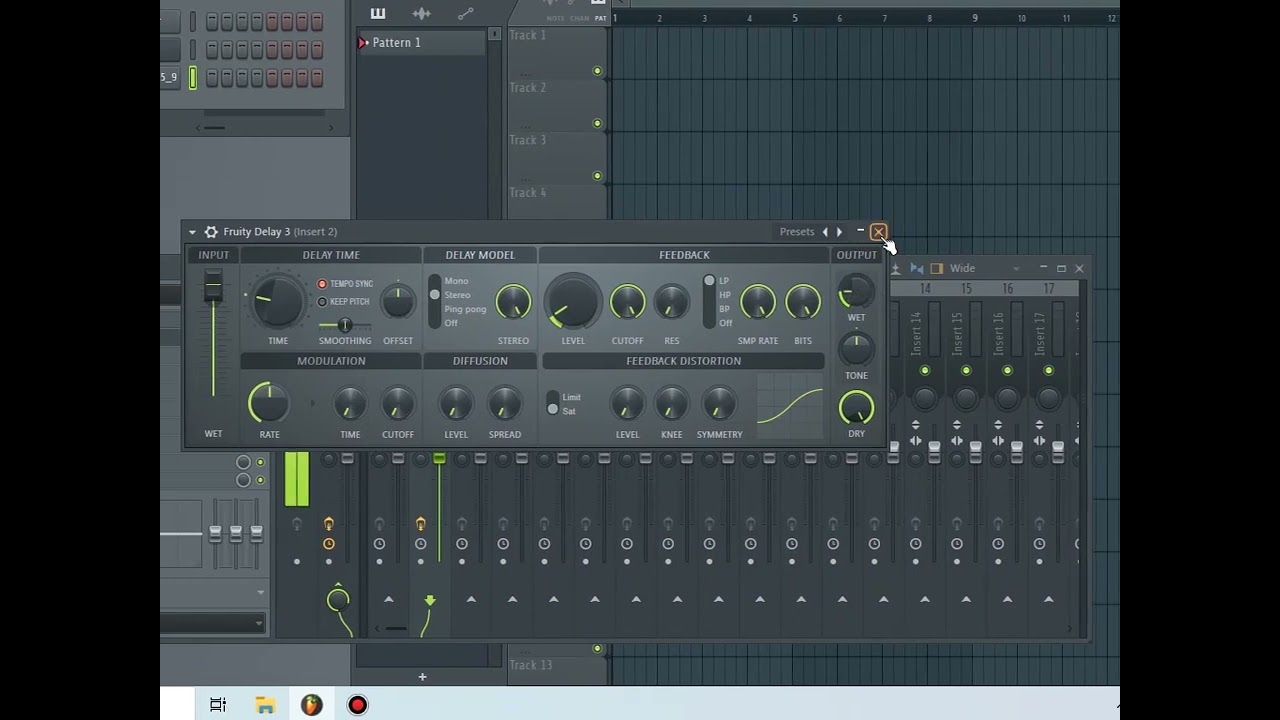This screenshot has height=720, width=1280.
Task: Open the Task View icon on the taskbar
Action: tap(218, 705)
